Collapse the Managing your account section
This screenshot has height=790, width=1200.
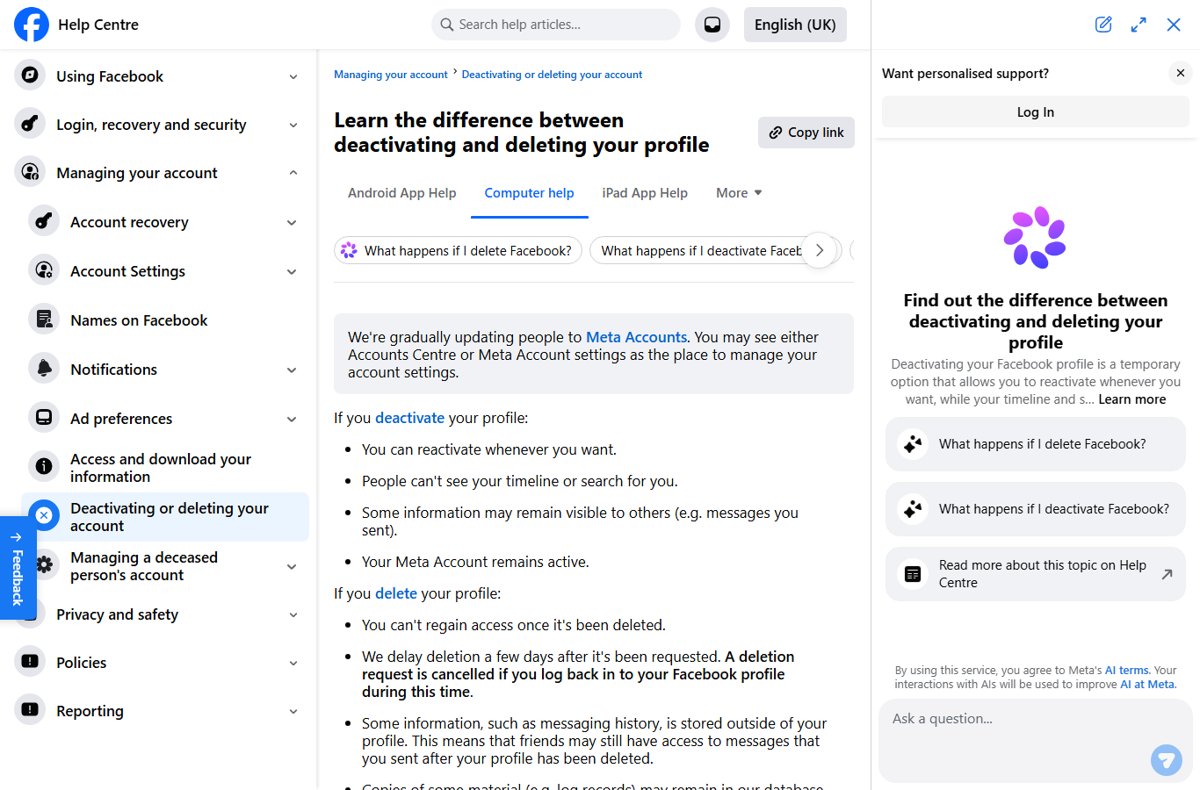[293, 173]
